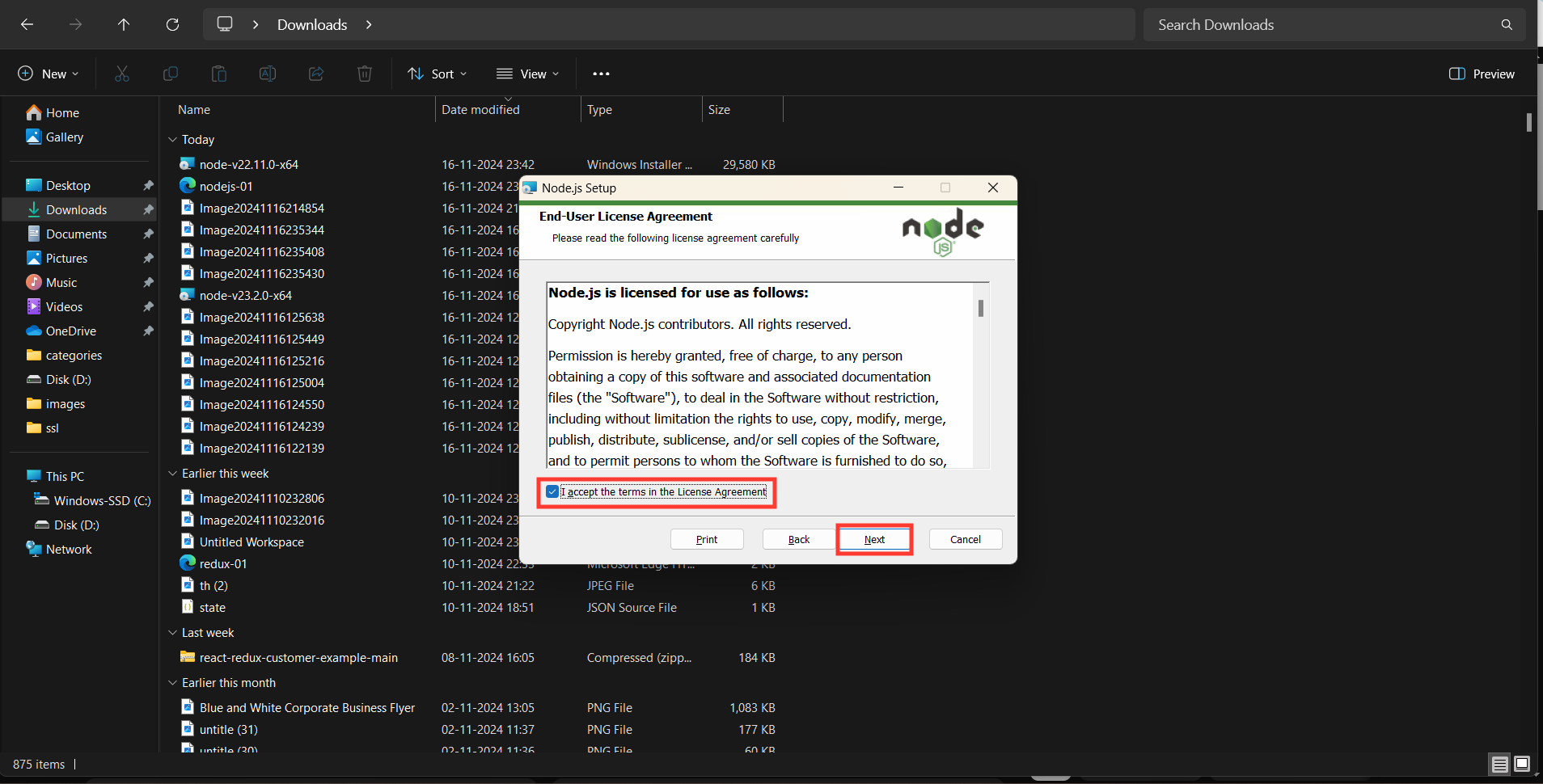Click the license text scrollbar thumb

tap(981, 308)
